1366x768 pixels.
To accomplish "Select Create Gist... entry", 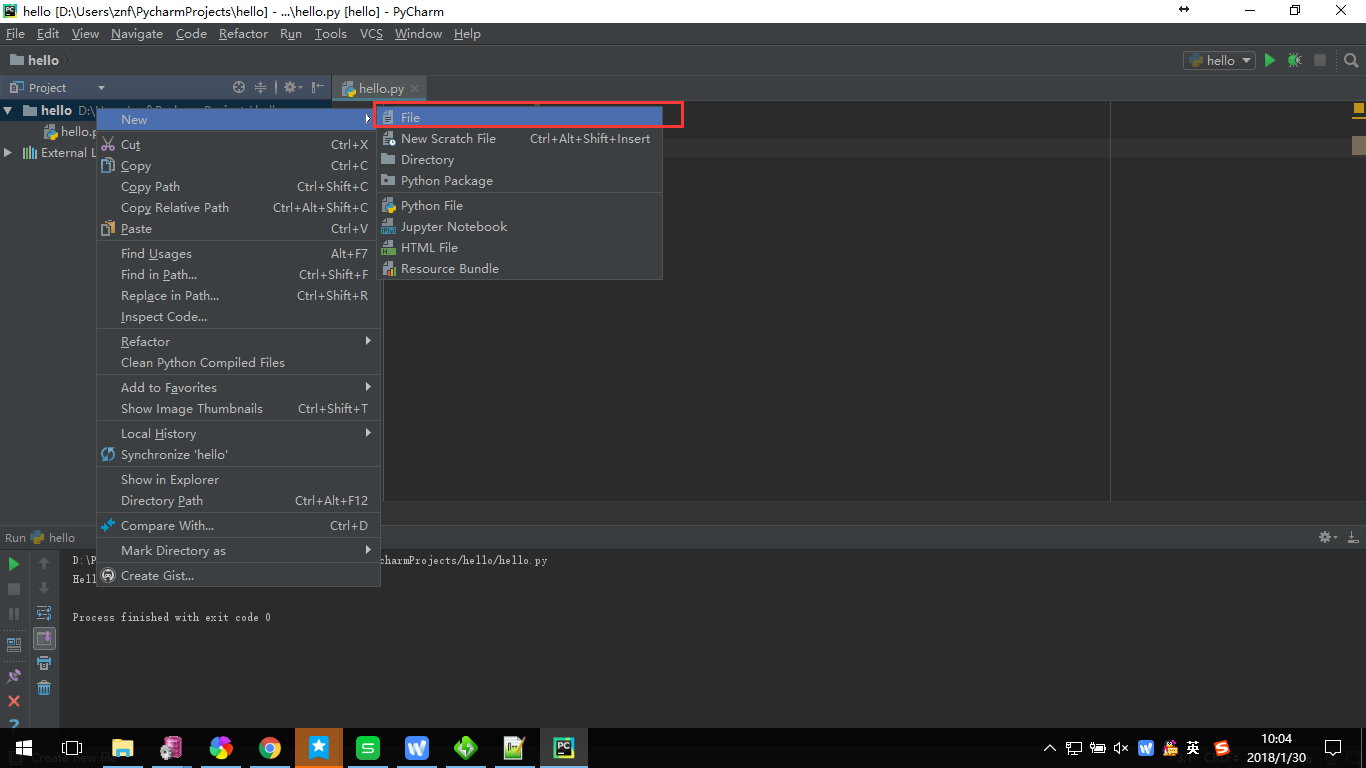I will click(x=238, y=576).
